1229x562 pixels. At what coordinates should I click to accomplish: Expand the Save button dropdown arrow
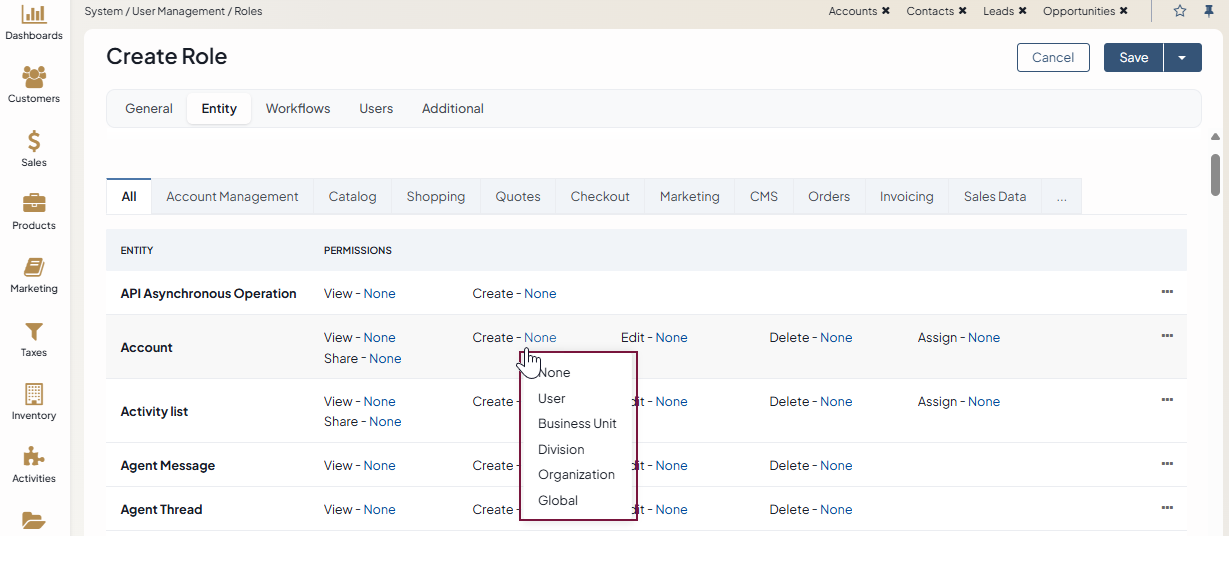pyautogui.click(x=1182, y=58)
